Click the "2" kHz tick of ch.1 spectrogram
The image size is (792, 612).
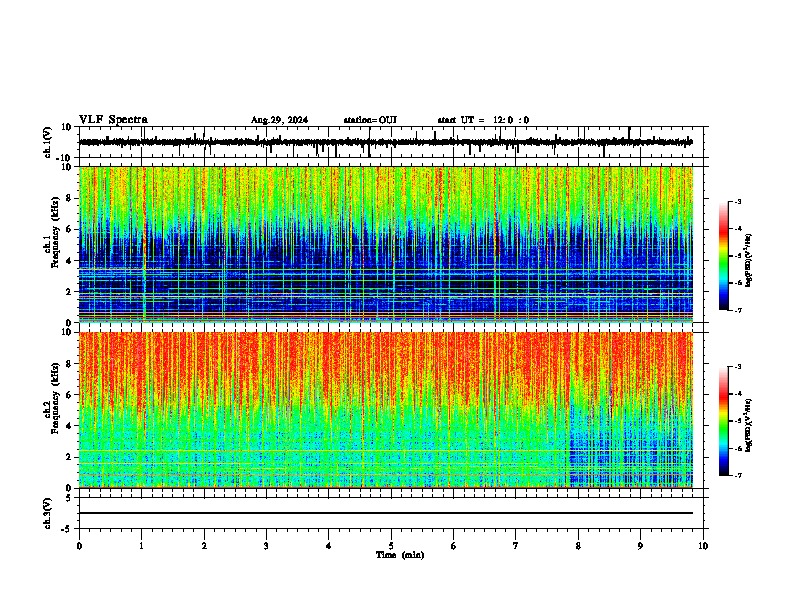click(x=69, y=291)
